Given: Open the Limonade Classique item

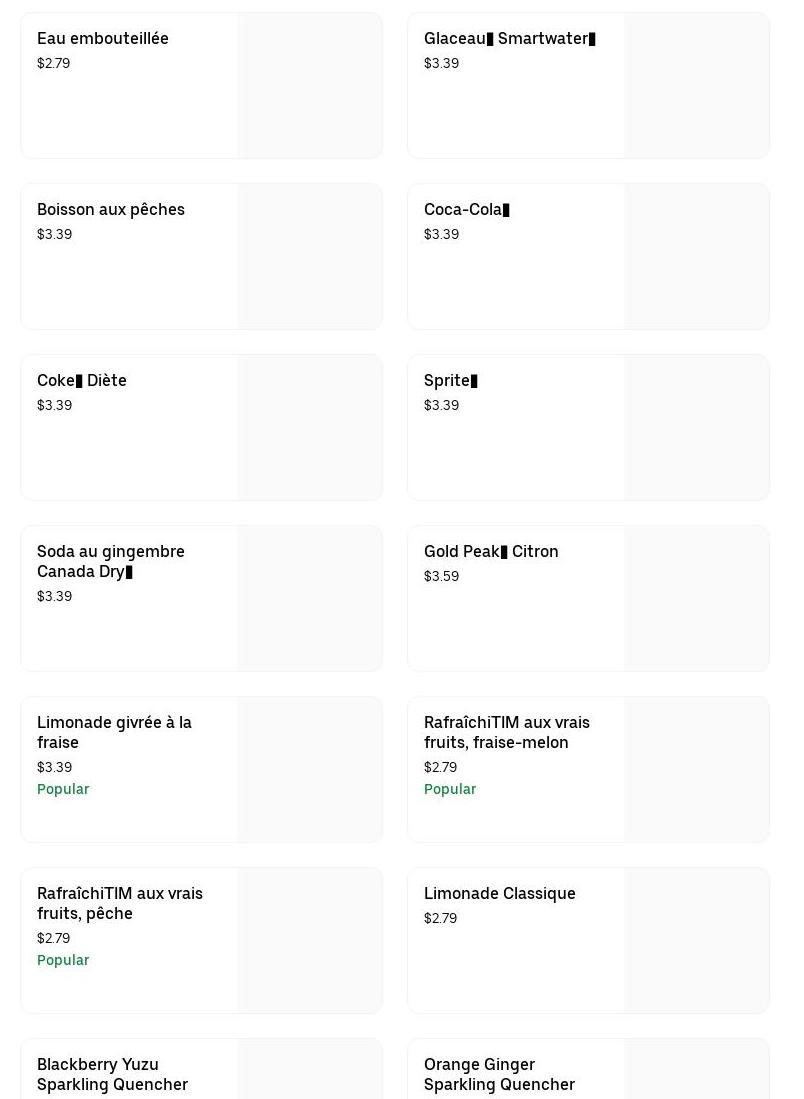Looking at the screenshot, I should [500, 894].
